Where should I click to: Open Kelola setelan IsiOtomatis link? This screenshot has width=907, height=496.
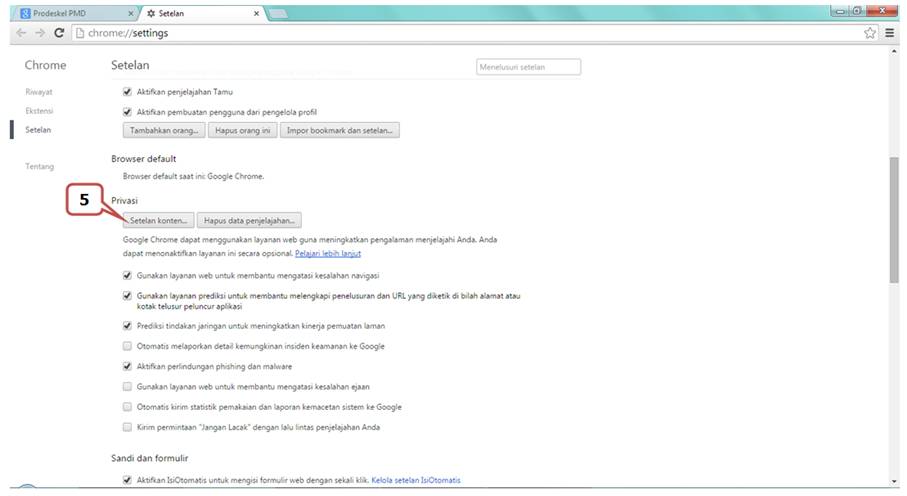click(x=416, y=480)
